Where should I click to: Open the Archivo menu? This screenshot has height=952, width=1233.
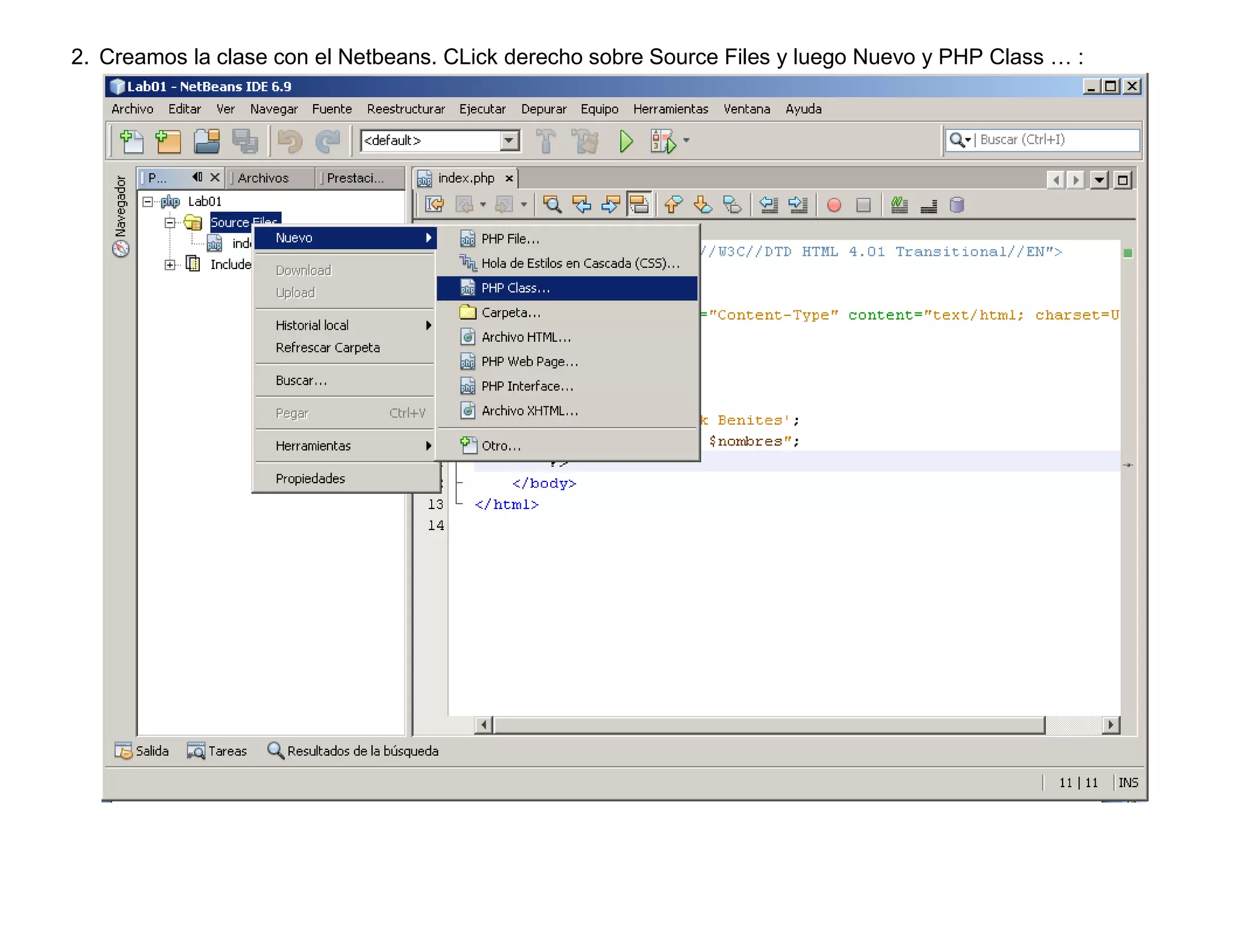132,109
